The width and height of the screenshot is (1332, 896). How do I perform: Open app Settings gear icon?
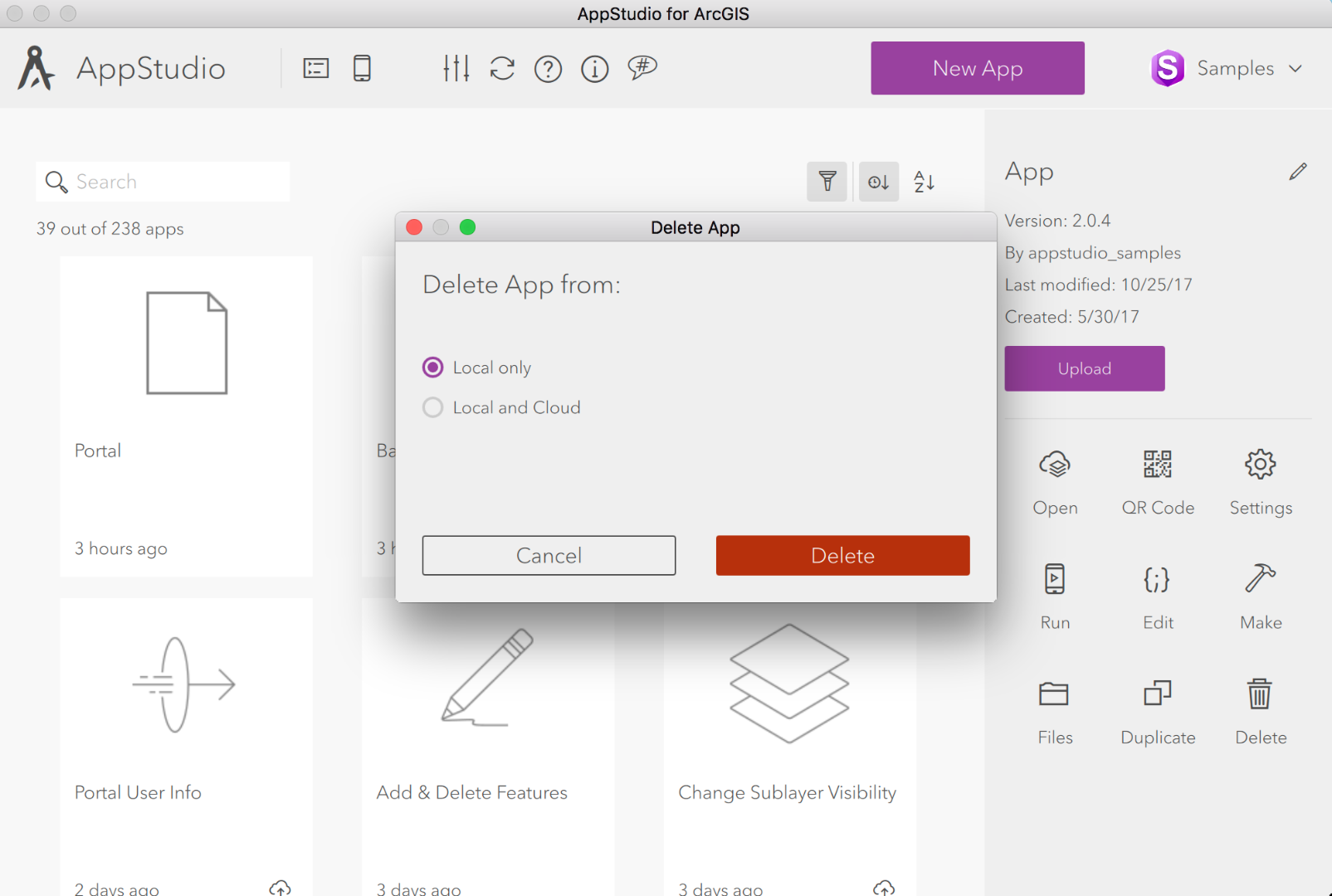pos(1261,465)
